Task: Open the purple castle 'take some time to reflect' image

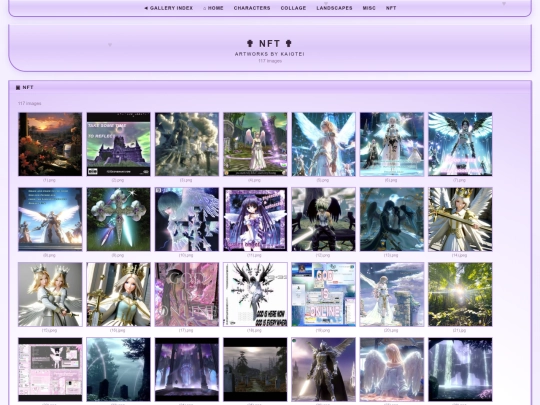Action: (x=118, y=144)
